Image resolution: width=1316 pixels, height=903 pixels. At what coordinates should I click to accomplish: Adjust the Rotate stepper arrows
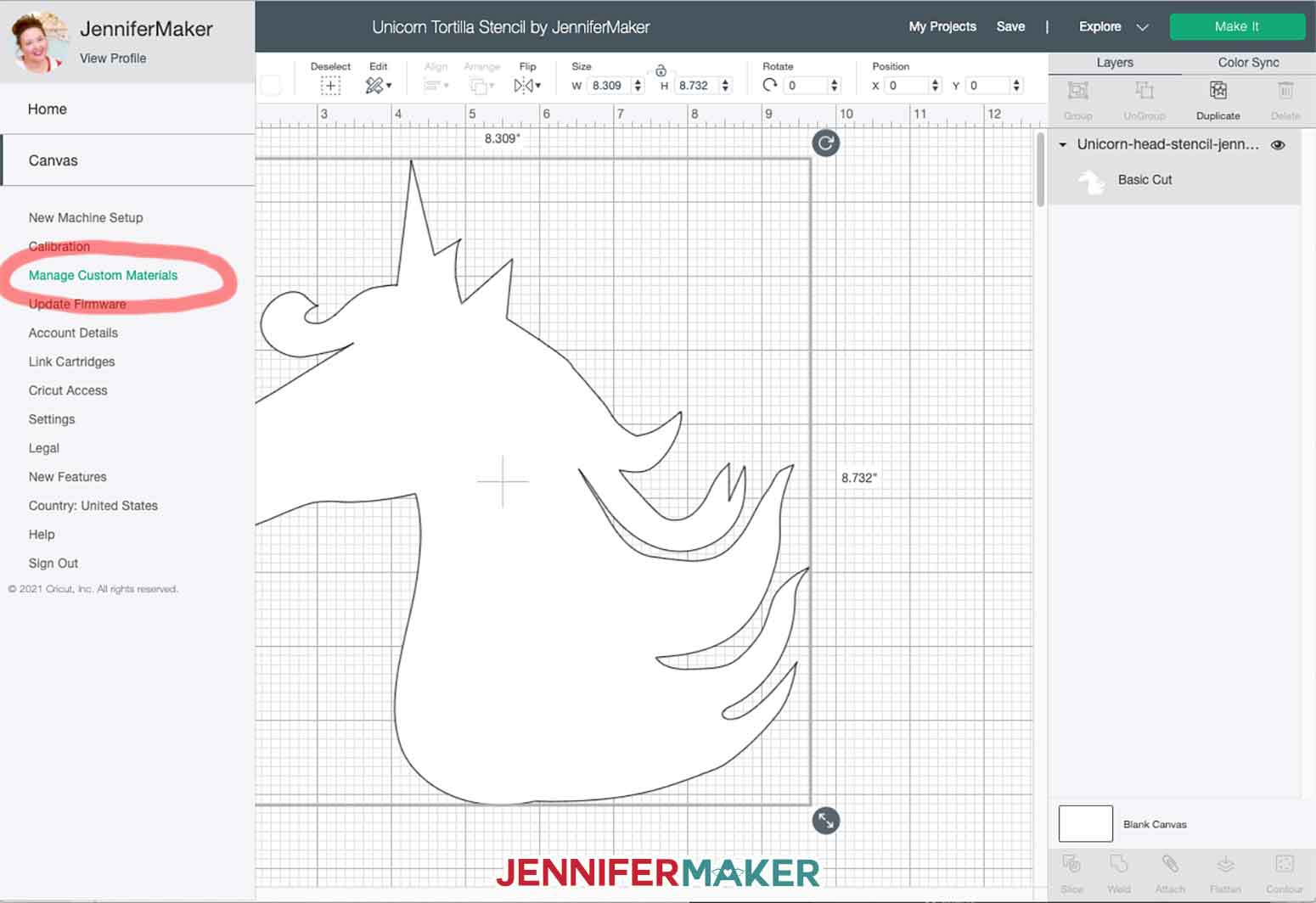(835, 85)
